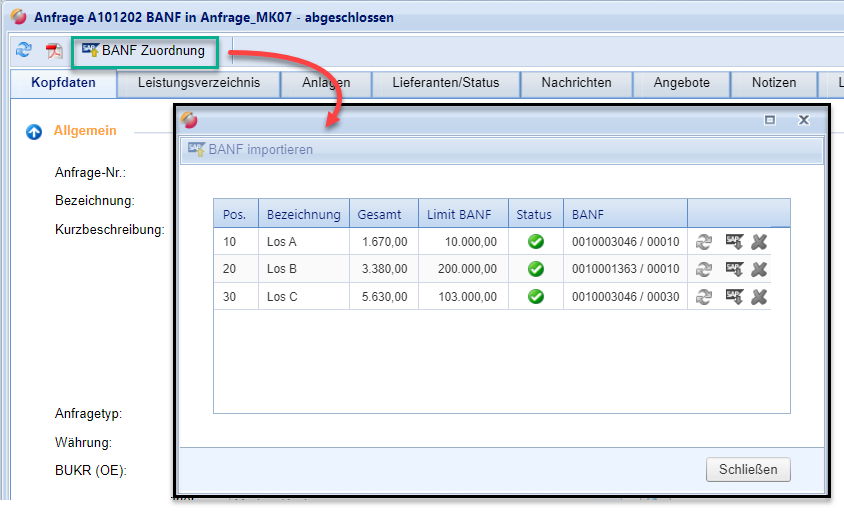
Task: Remove BANF assignment of Los A
Action: [x=759, y=241]
